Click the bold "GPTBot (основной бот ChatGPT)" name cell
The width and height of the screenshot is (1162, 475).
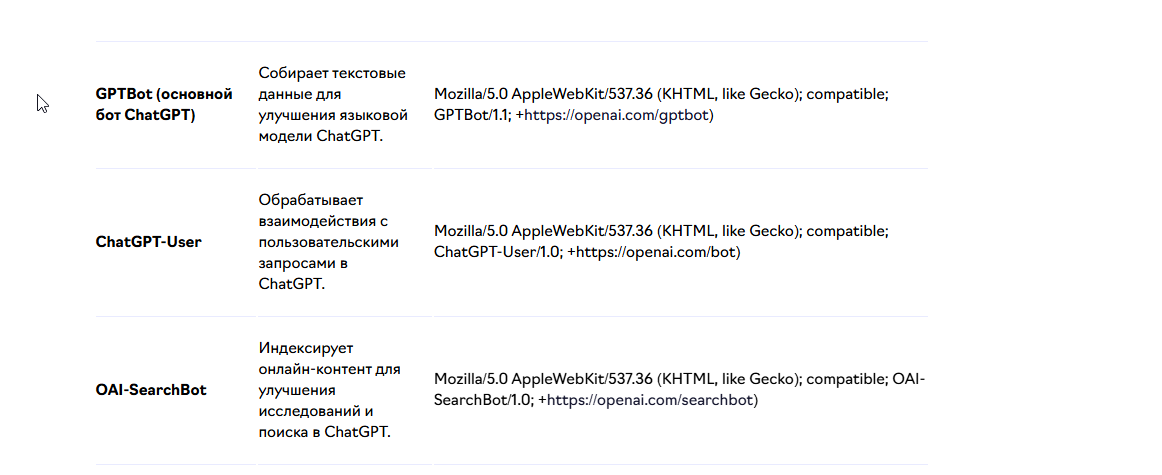(164, 104)
